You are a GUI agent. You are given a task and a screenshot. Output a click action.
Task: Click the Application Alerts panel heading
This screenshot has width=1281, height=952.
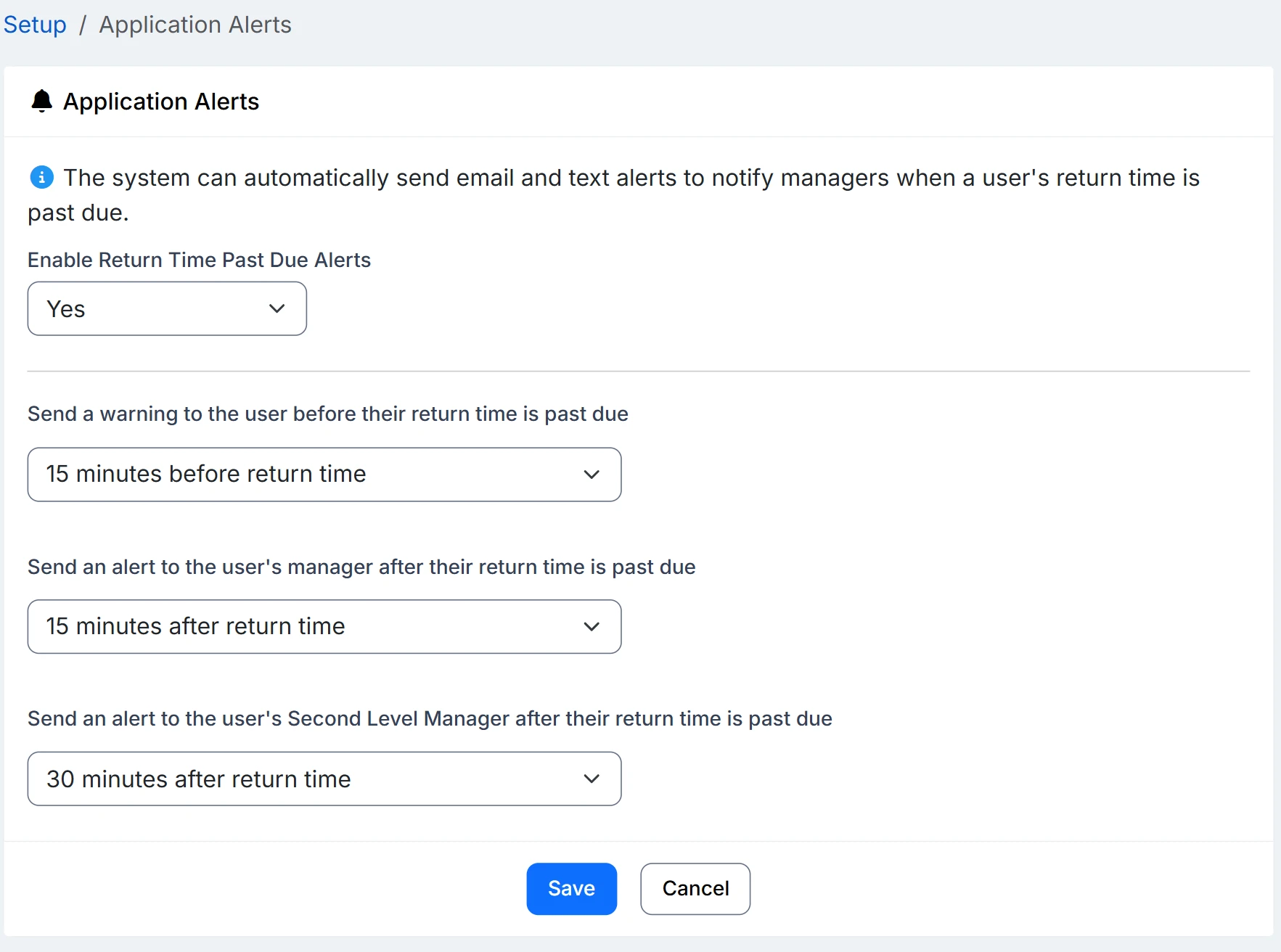click(x=161, y=102)
